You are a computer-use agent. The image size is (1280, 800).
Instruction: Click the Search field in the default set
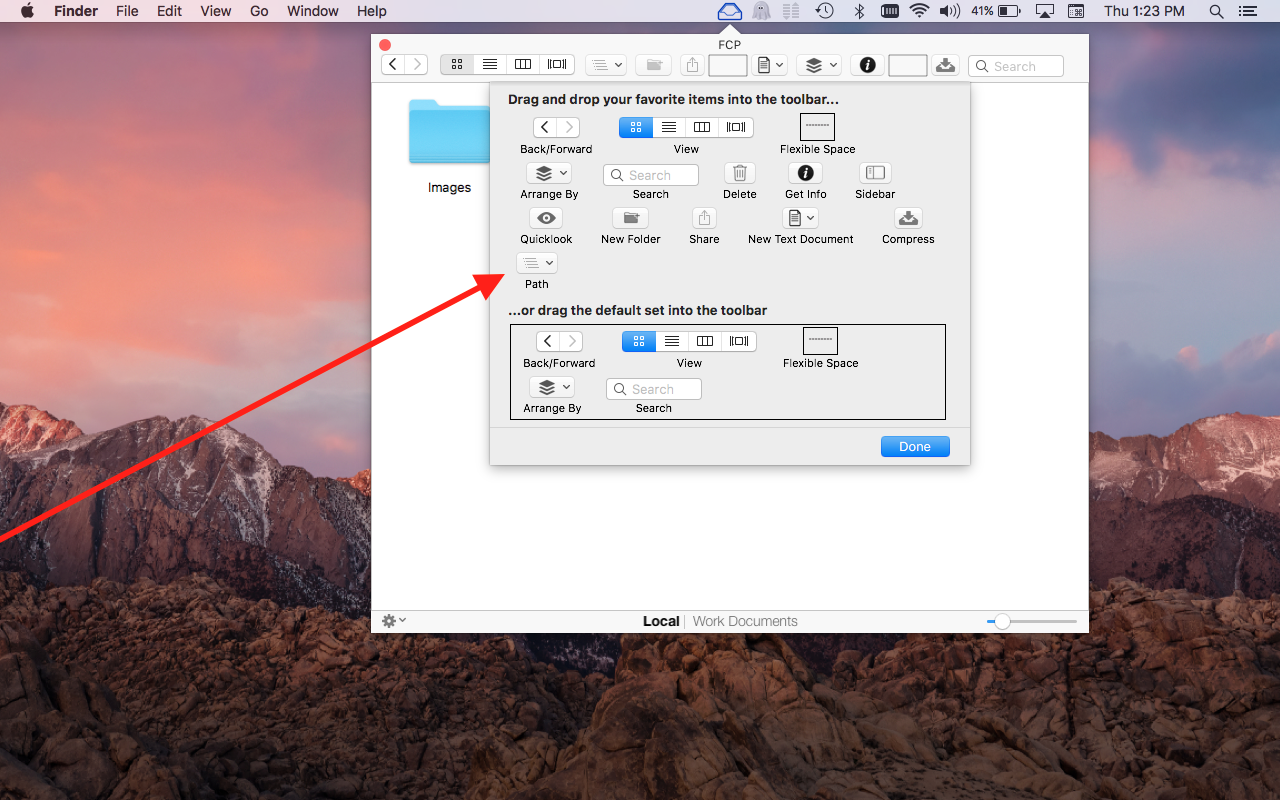pyautogui.click(x=654, y=389)
